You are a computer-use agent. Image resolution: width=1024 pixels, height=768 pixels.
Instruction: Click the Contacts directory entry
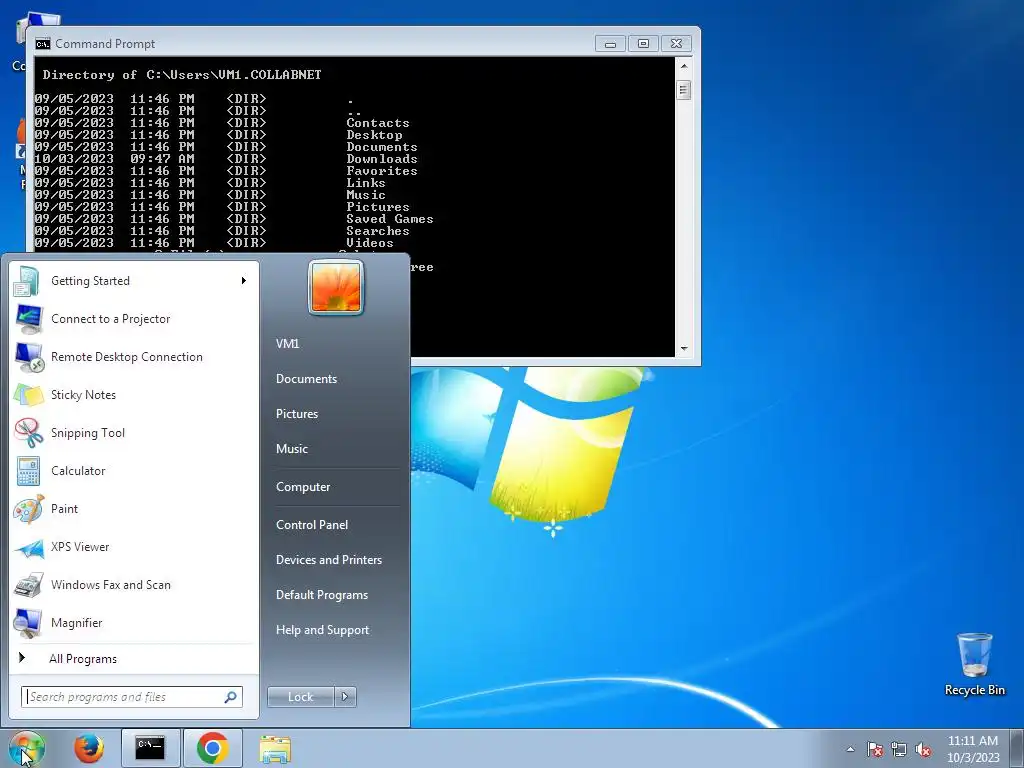(x=377, y=123)
